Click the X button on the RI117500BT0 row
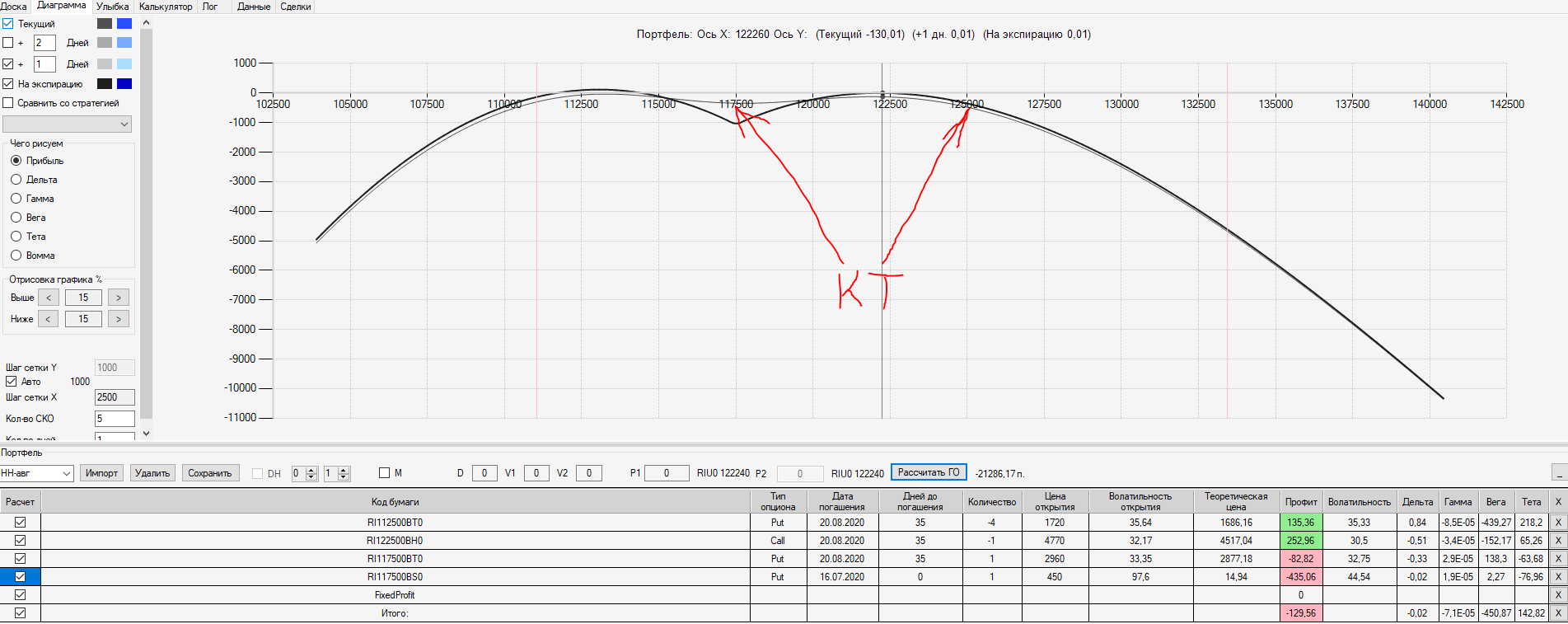The width and height of the screenshot is (1568, 624). (1558, 559)
